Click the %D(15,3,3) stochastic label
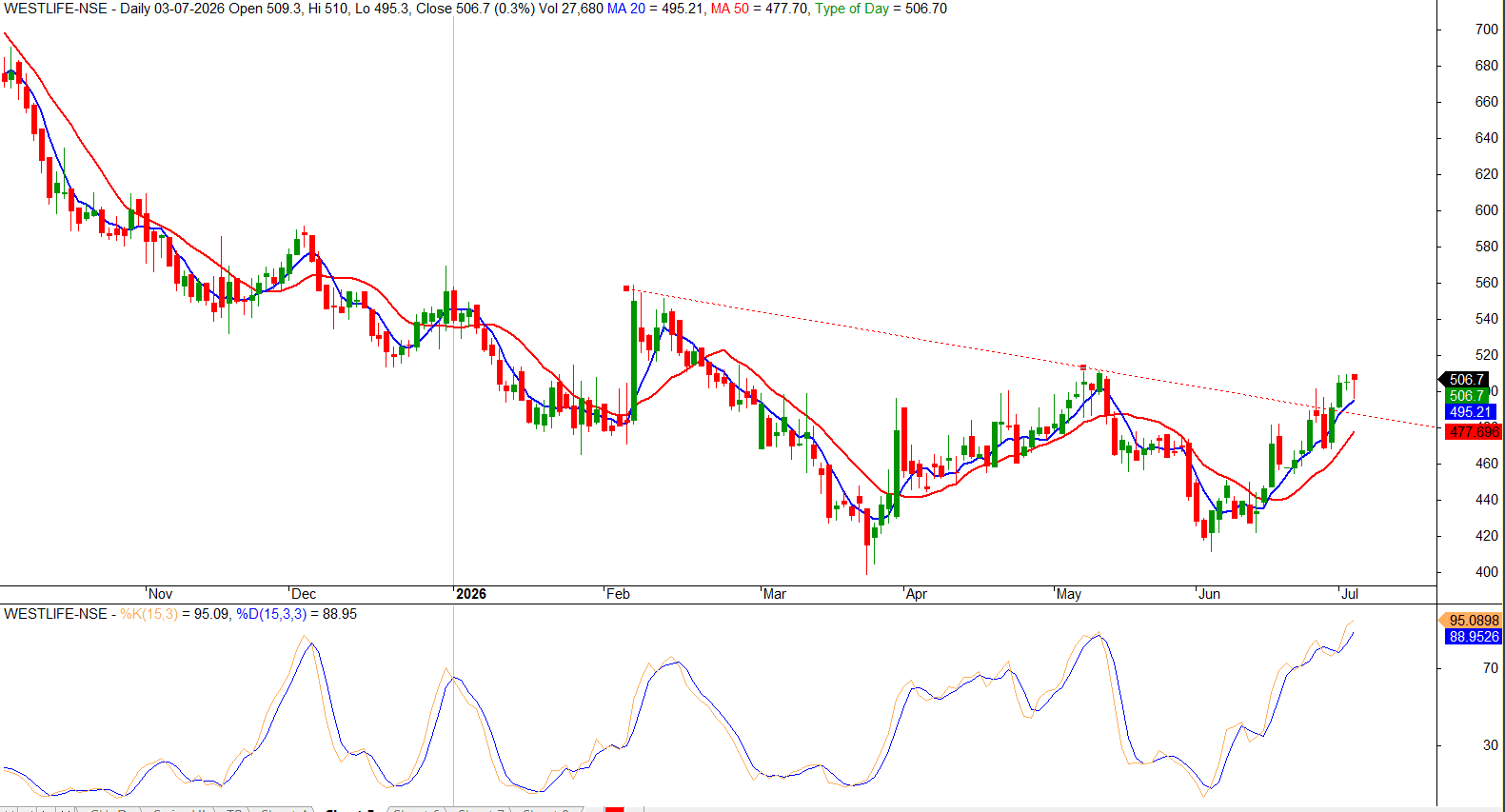This screenshot has width=1505, height=812. (271, 614)
